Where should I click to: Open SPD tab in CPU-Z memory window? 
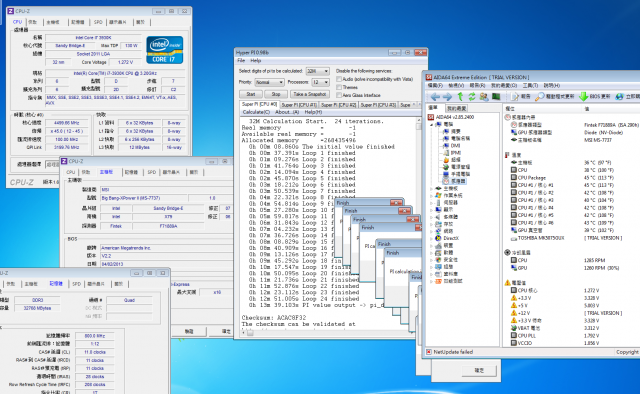76,284
